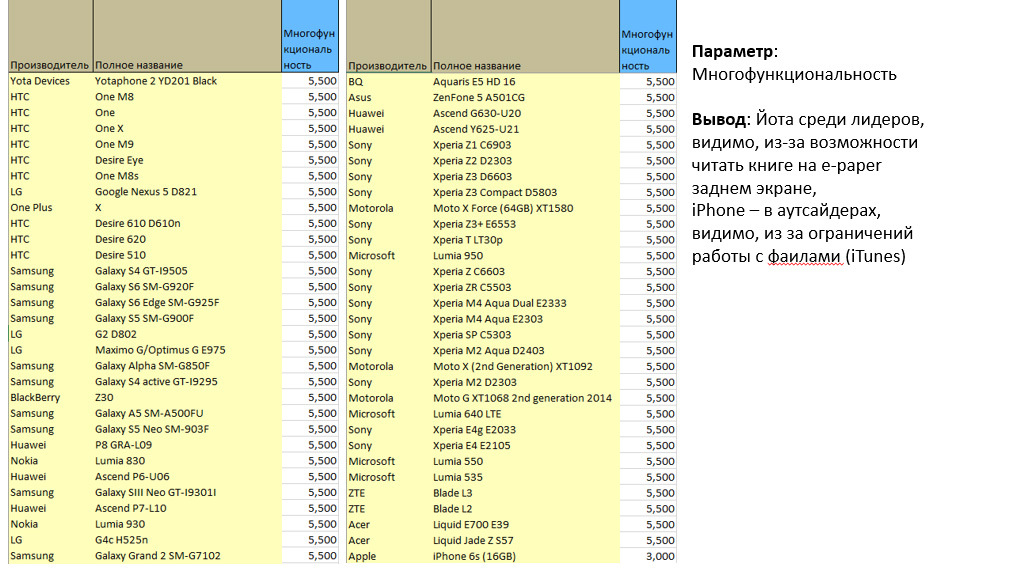
Task: Select the Lumia 830 cell
Action: click(187, 461)
